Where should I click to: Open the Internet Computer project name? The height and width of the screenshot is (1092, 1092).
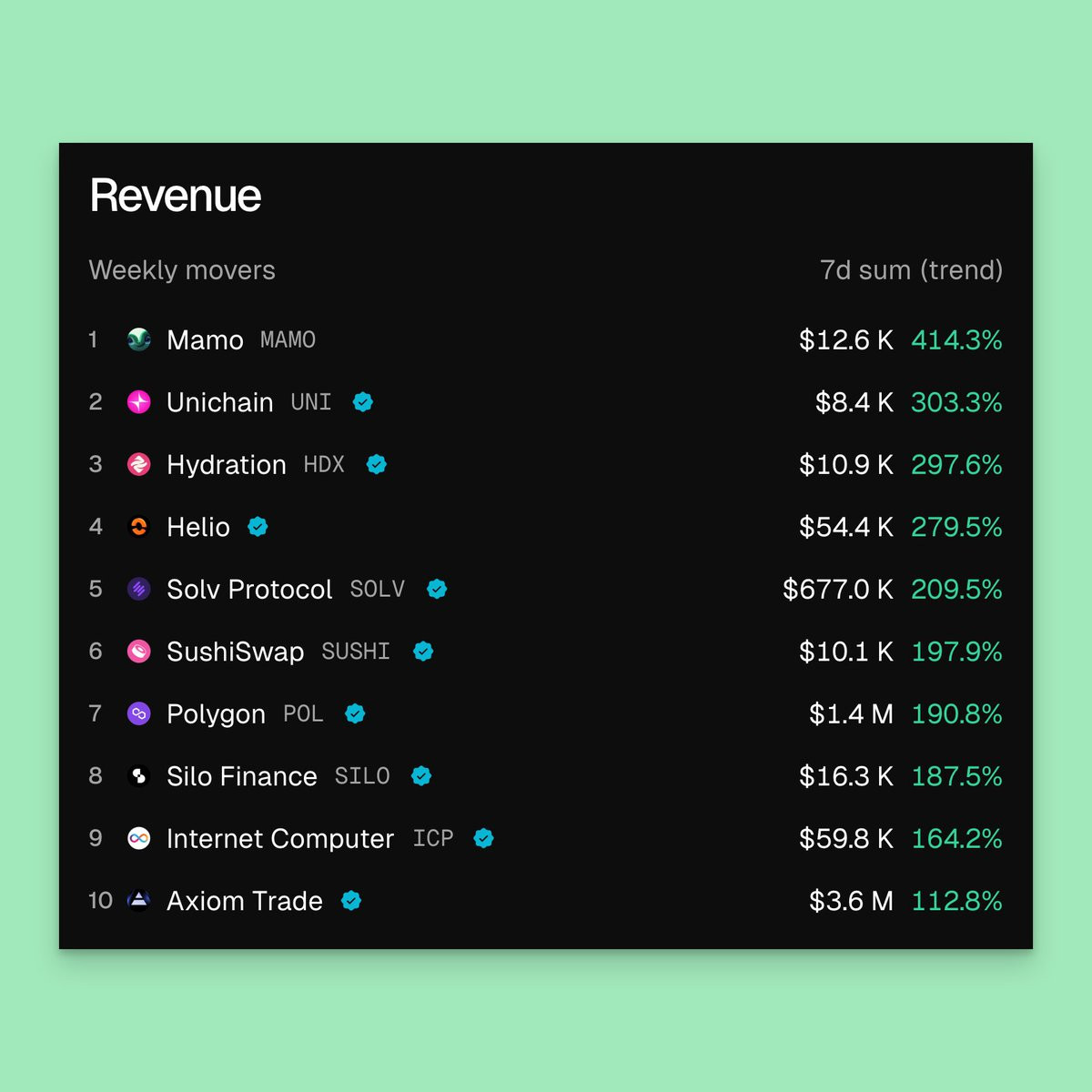pos(280,839)
